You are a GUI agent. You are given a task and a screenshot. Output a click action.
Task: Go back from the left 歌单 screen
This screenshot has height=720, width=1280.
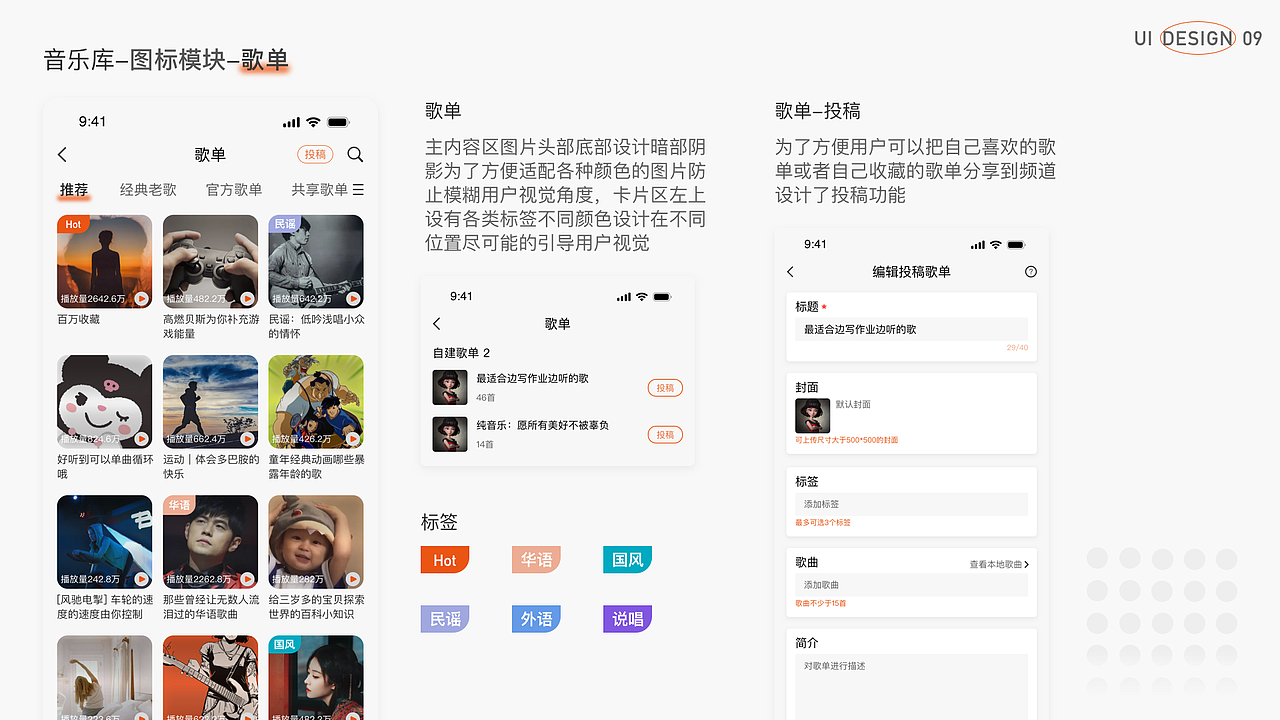[x=62, y=155]
